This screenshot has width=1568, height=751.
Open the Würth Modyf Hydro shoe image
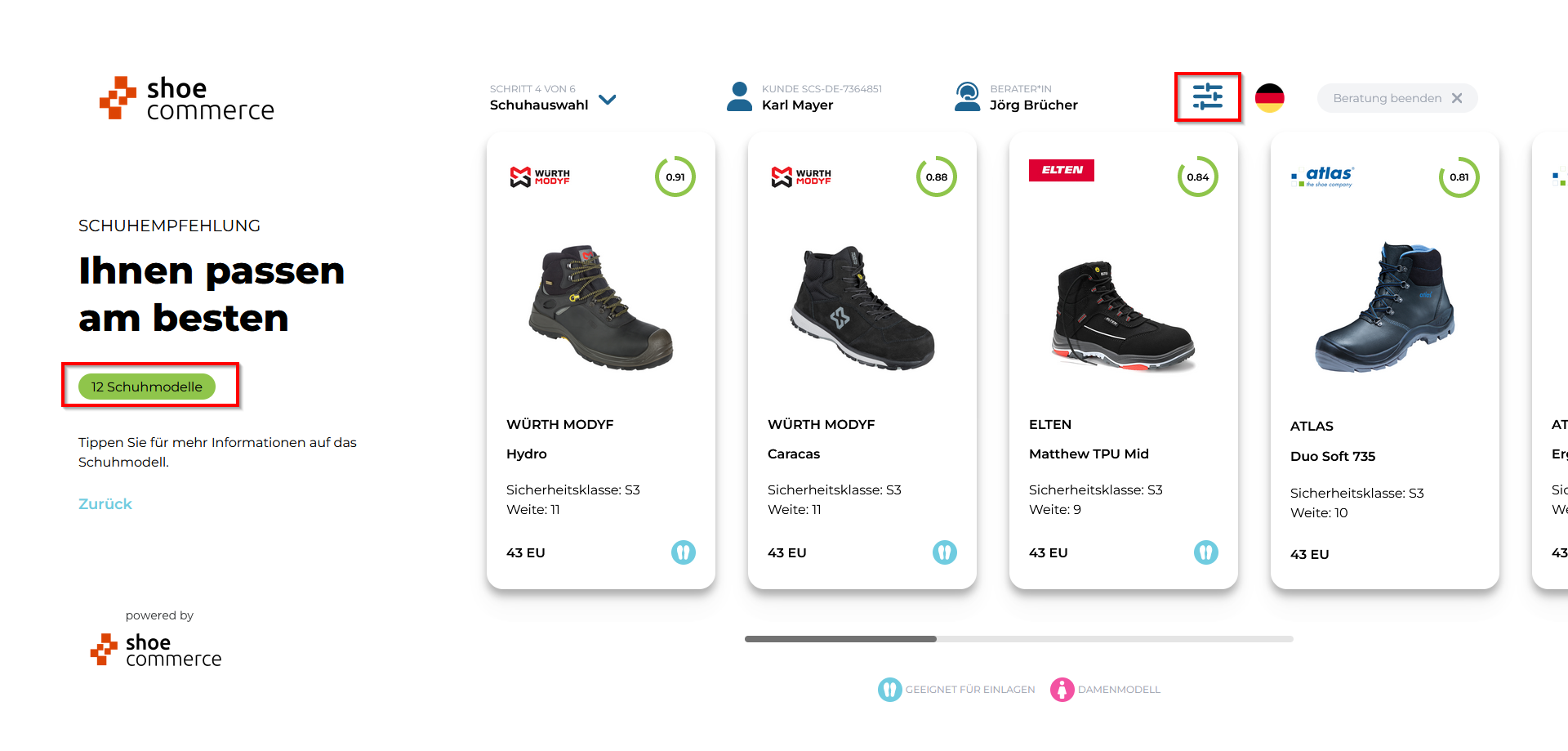pyautogui.click(x=601, y=307)
